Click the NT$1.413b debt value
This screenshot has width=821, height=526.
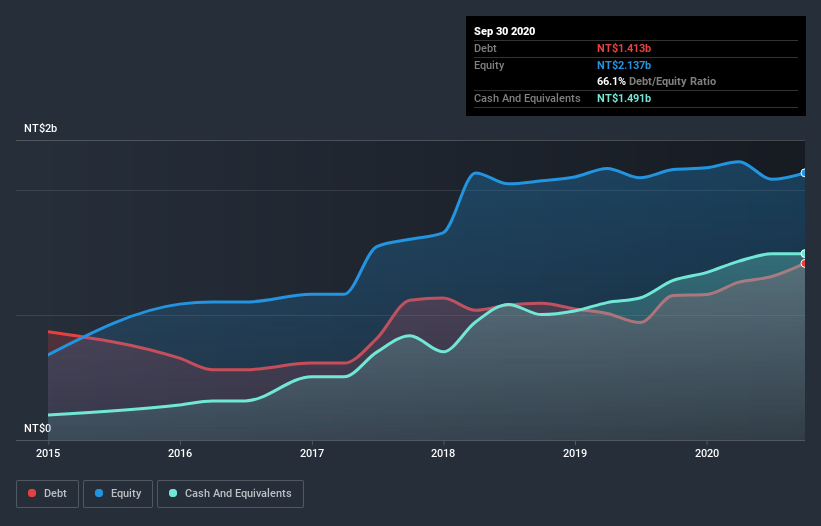pyautogui.click(x=624, y=48)
